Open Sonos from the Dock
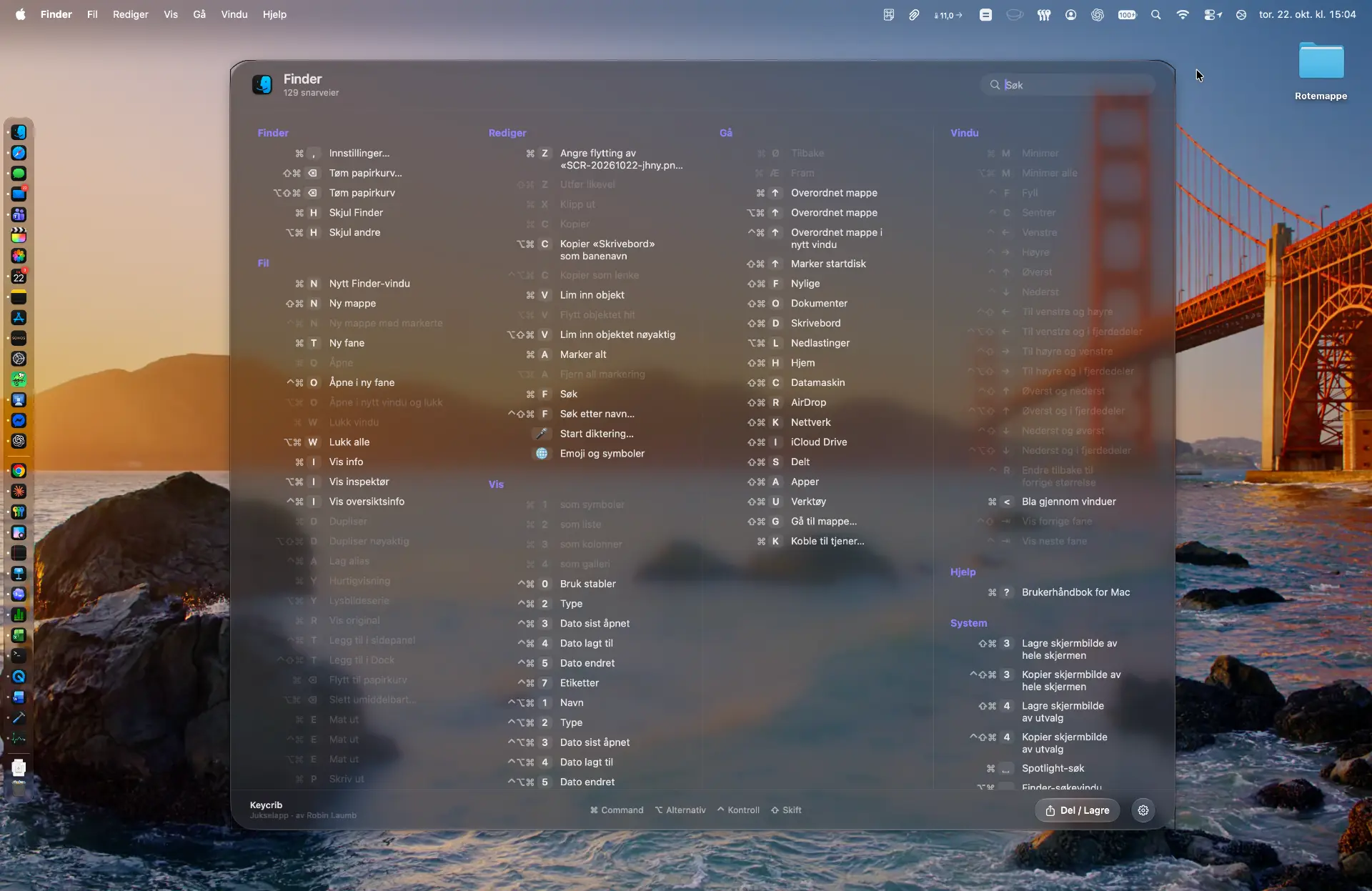The width and height of the screenshot is (1372, 891). pyautogui.click(x=19, y=338)
